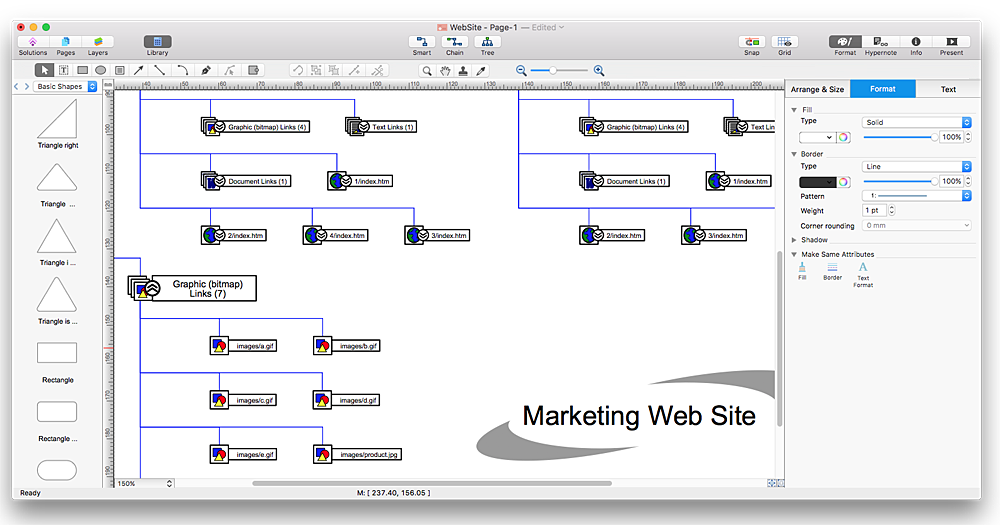1000x525 pixels.
Task: Switch to the Arrange & Size tab
Action: coord(820,89)
